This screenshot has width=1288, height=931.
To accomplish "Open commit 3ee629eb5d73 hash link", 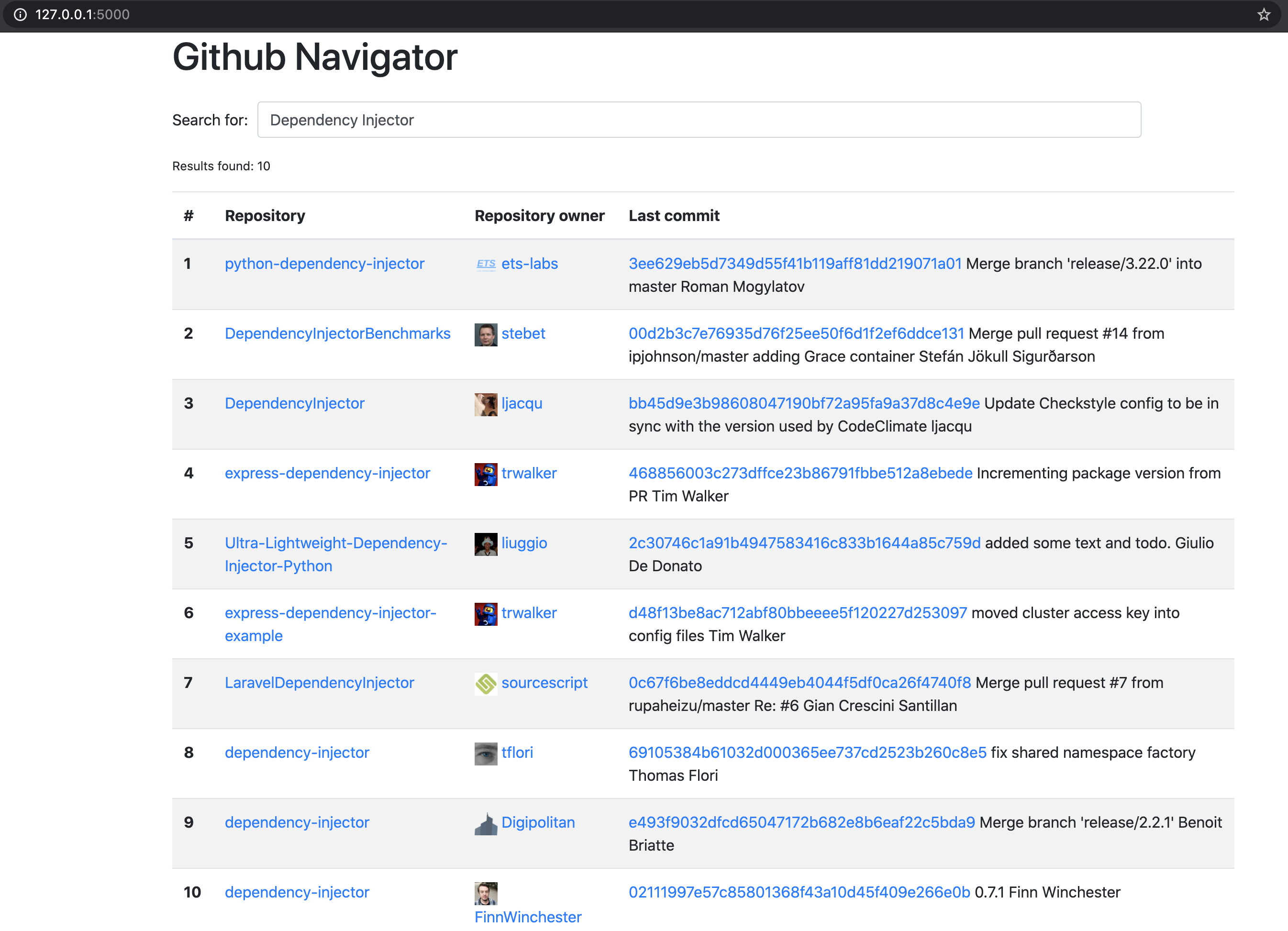I will tap(795, 264).
